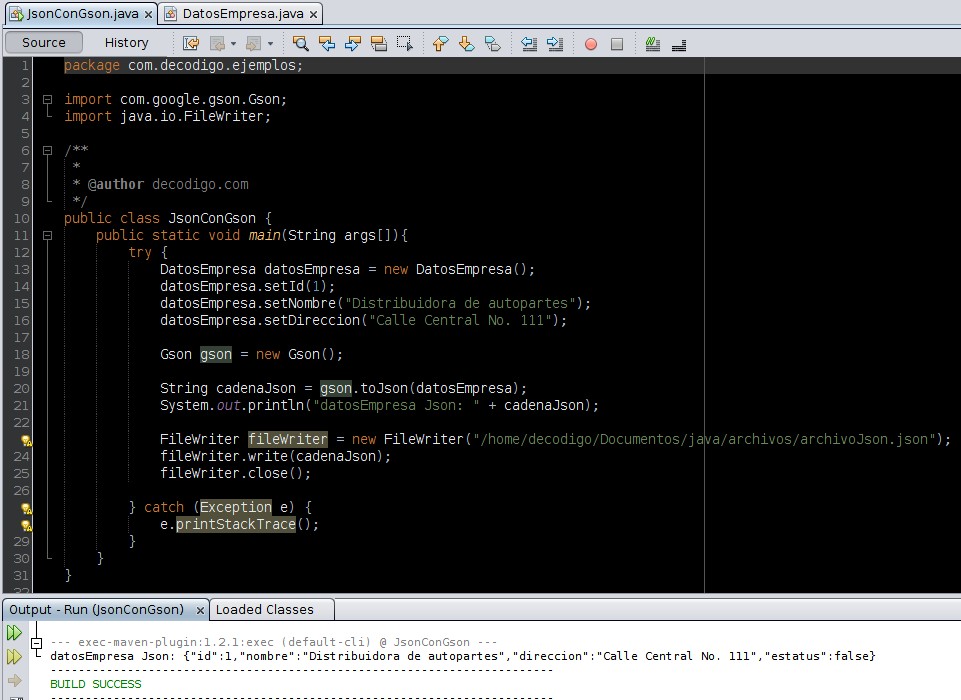The height and width of the screenshot is (700, 961).
Task: Click the Last Edit Location icon
Action: click(x=190, y=43)
